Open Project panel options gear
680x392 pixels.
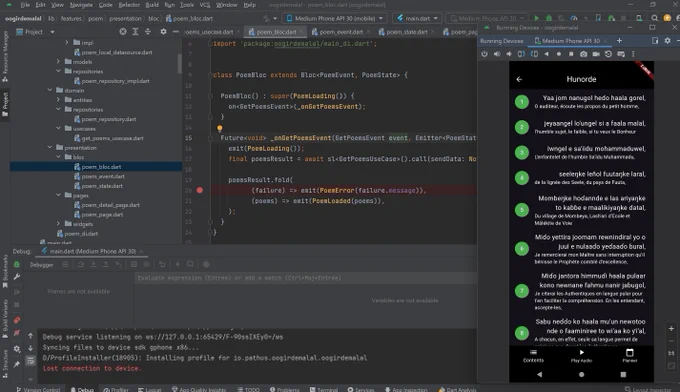[x=163, y=32]
